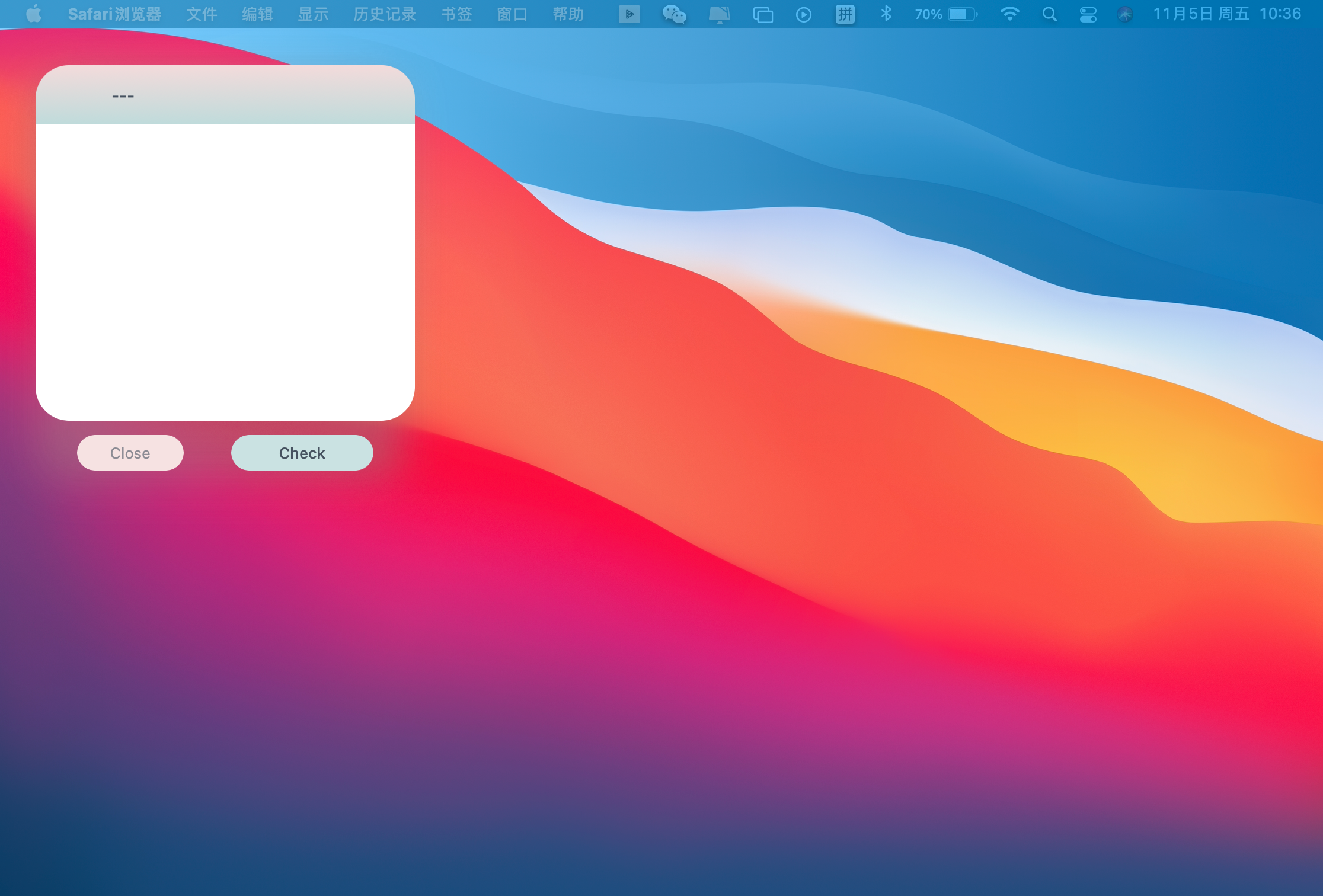1323x896 pixels.
Task: Click the '---' text in widget header
Action: click(x=123, y=96)
